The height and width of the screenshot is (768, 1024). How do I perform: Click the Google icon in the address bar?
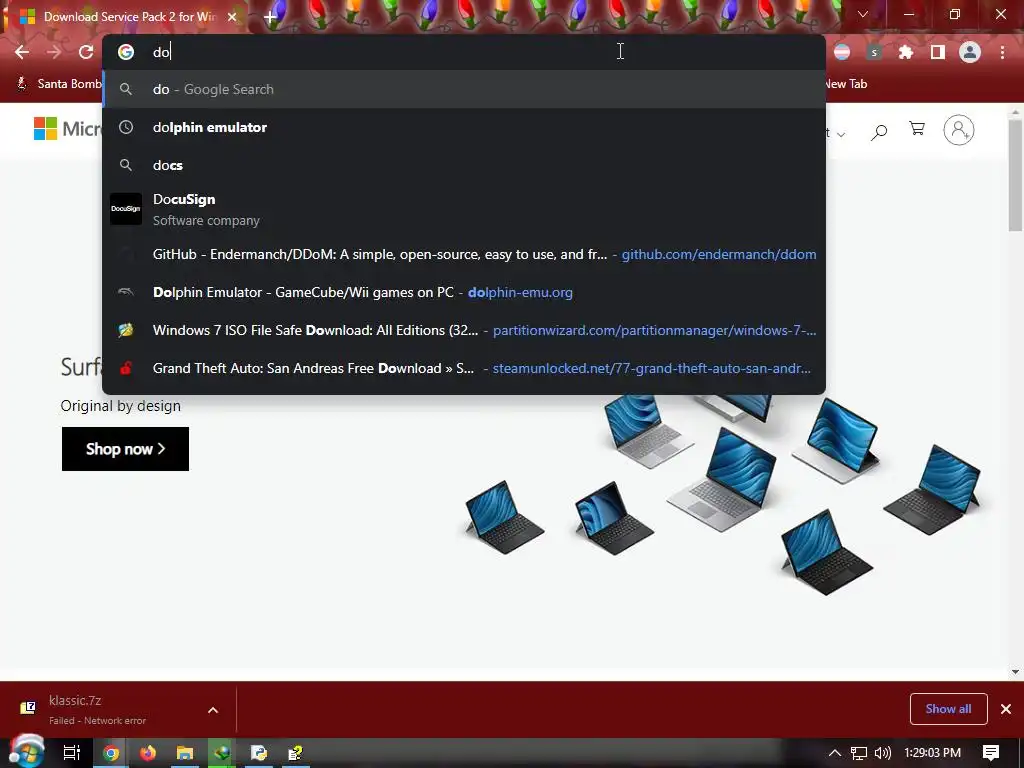[x=126, y=52]
